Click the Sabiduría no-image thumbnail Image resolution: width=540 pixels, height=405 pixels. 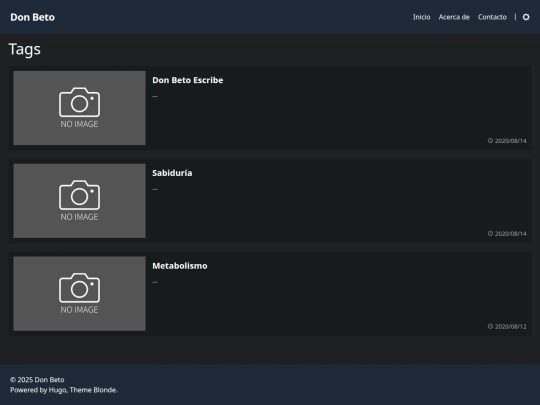(80, 201)
